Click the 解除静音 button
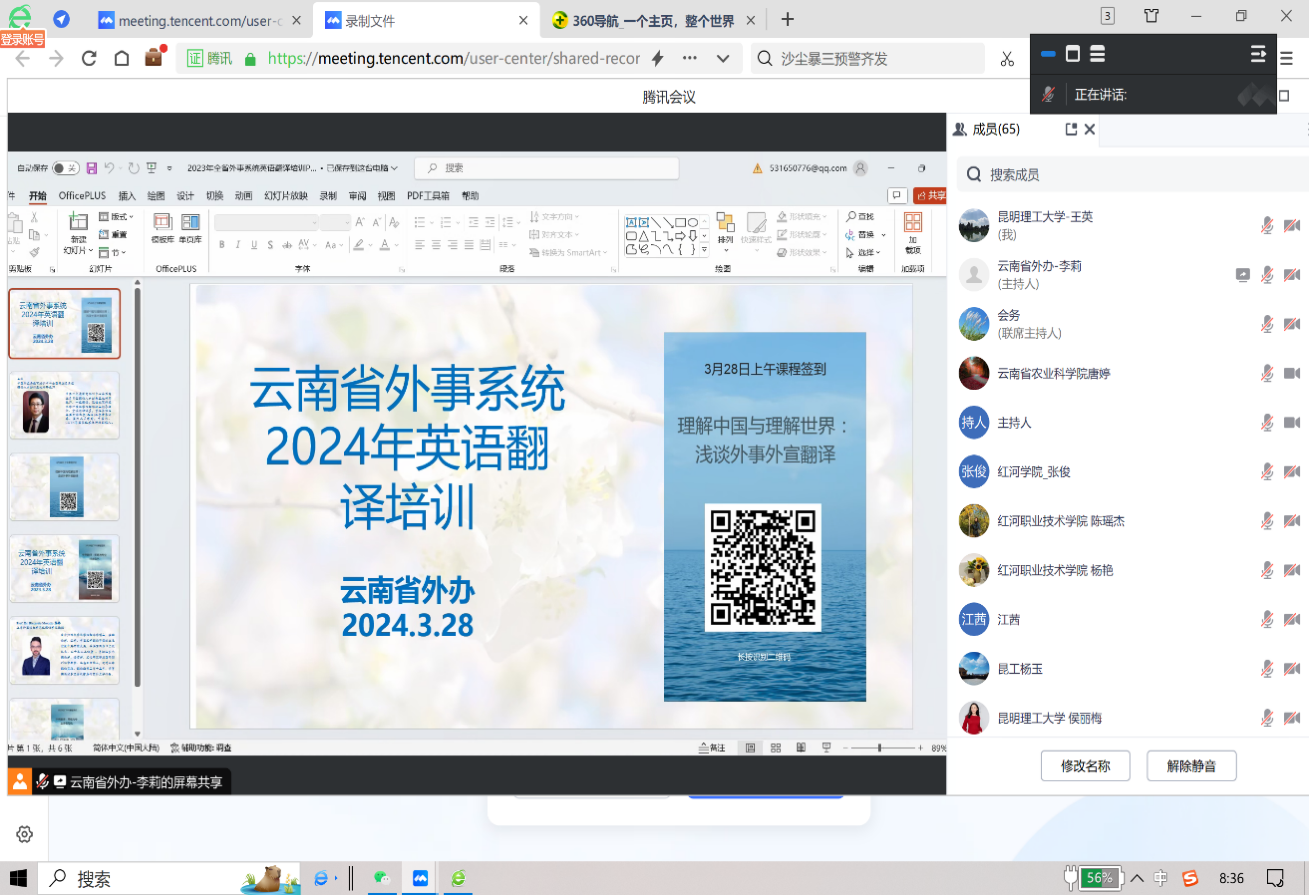 click(x=1191, y=766)
